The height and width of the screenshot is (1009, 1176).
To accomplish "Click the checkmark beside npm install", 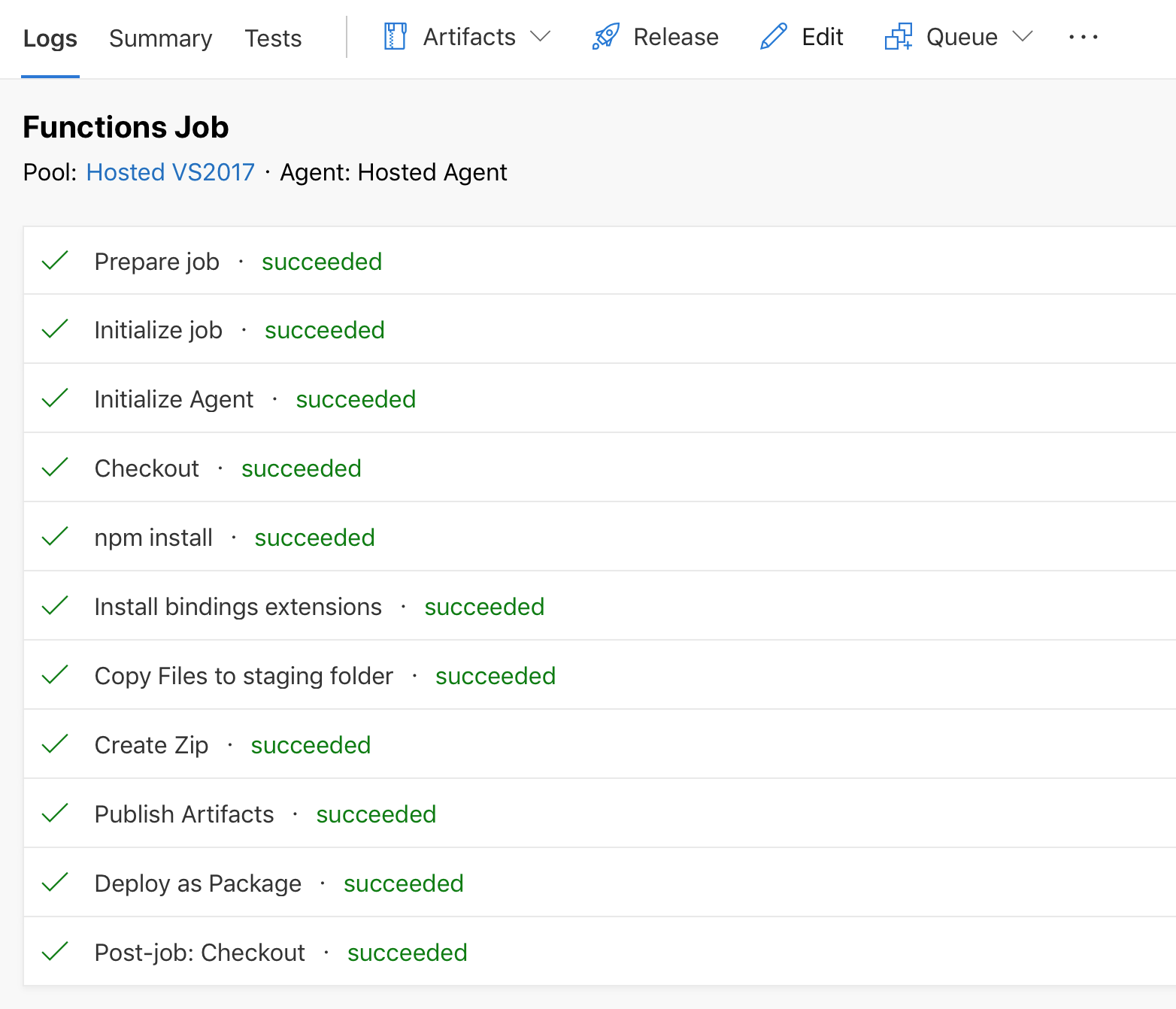I will 55,536.
